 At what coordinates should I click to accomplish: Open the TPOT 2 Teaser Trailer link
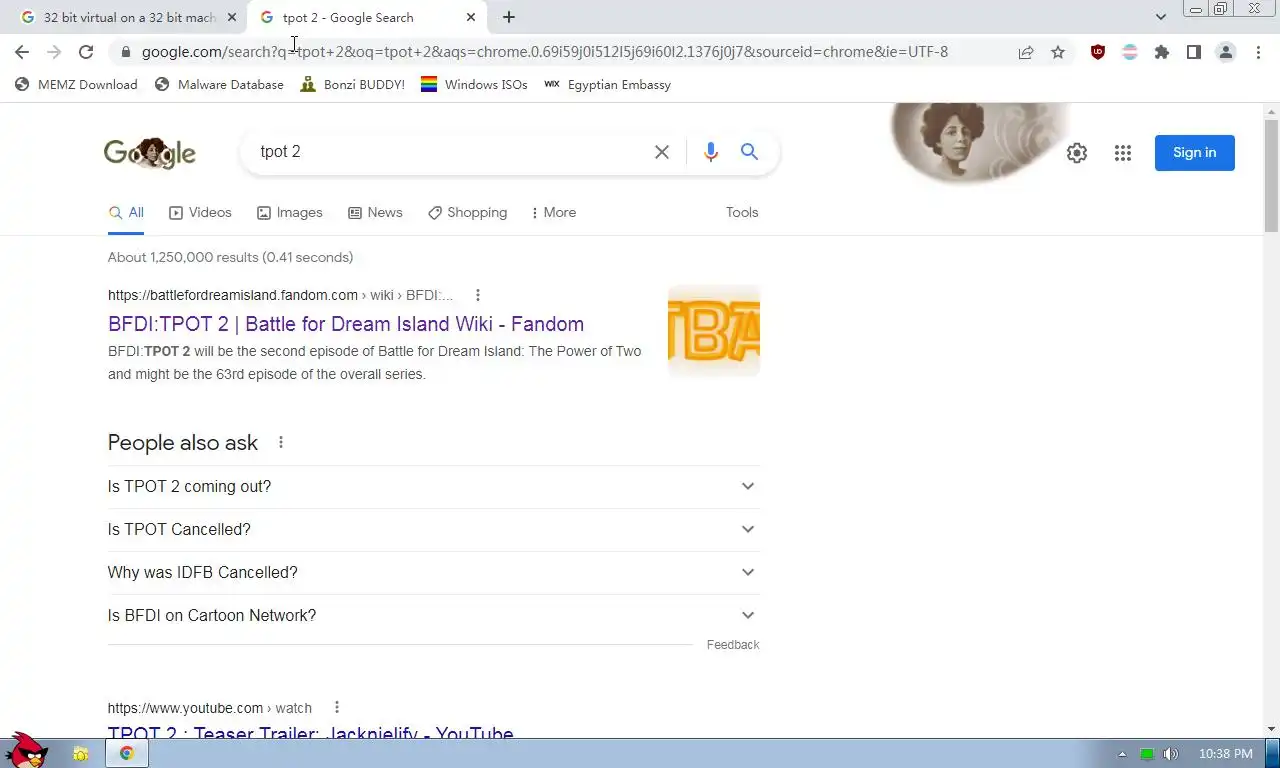pos(311,733)
